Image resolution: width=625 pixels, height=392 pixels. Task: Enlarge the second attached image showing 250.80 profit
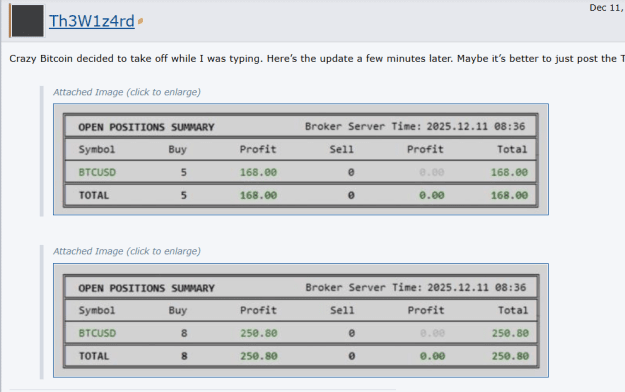point(301,320)
